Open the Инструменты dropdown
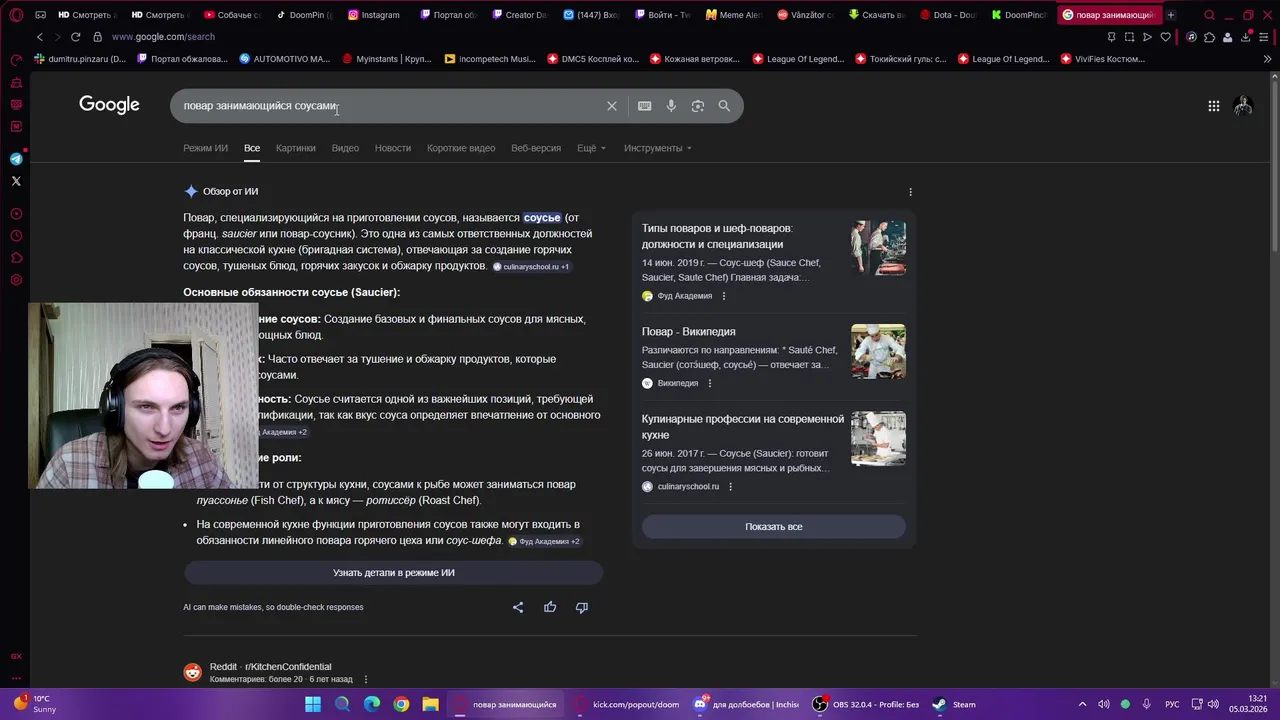The height and width of the screenshot is (720, 1280). point(658,148)
